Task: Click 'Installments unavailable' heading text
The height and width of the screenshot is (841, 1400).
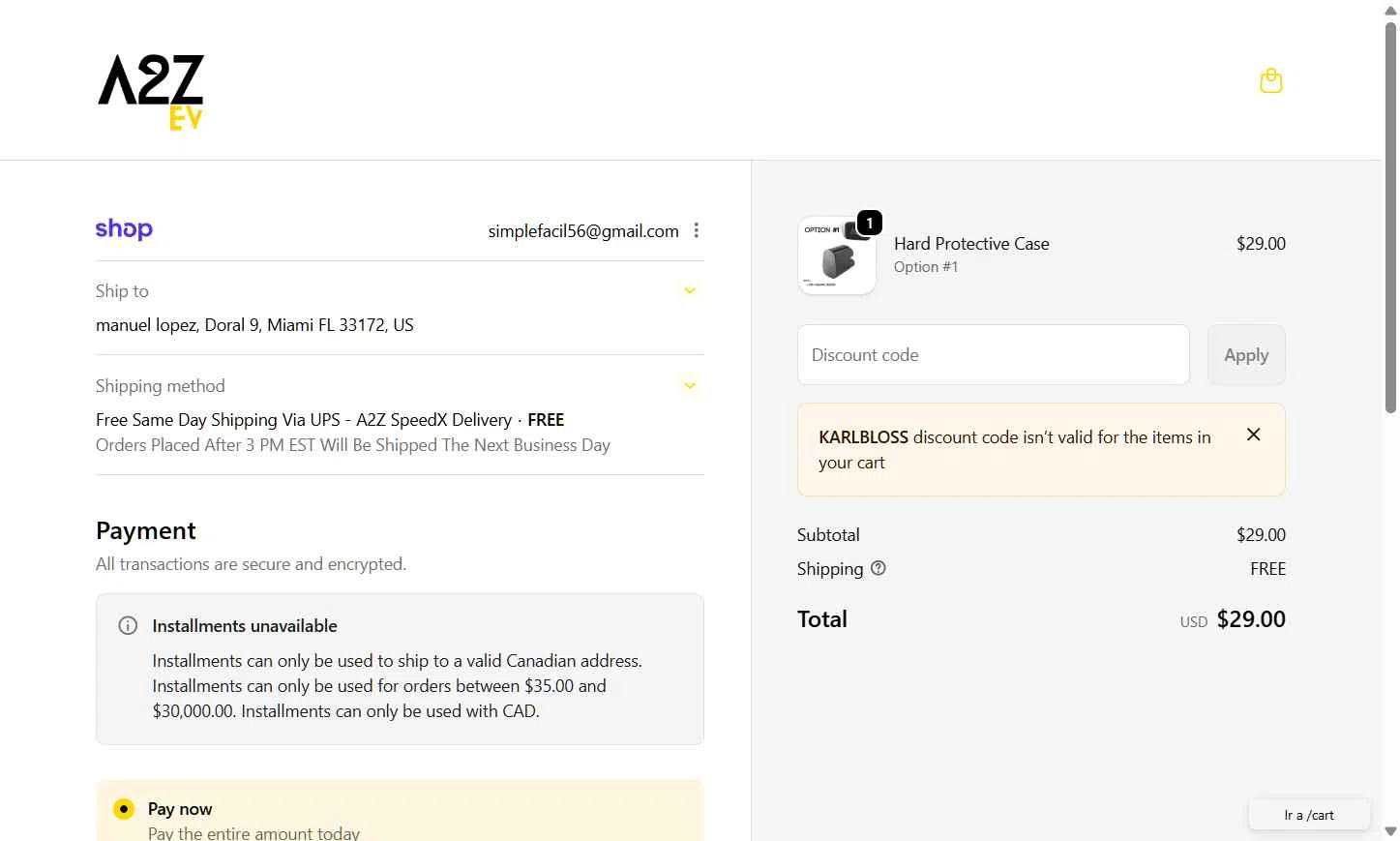Action: tap(245, 626)
